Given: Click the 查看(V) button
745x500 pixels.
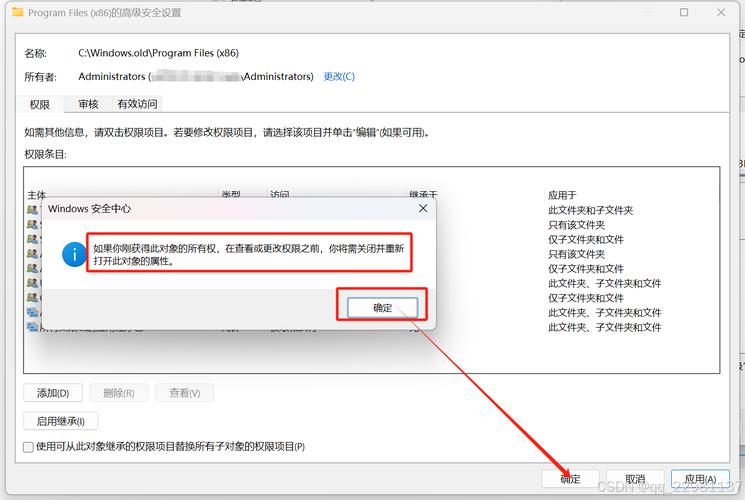Looking at the screenshot, I should click(185, 393).
